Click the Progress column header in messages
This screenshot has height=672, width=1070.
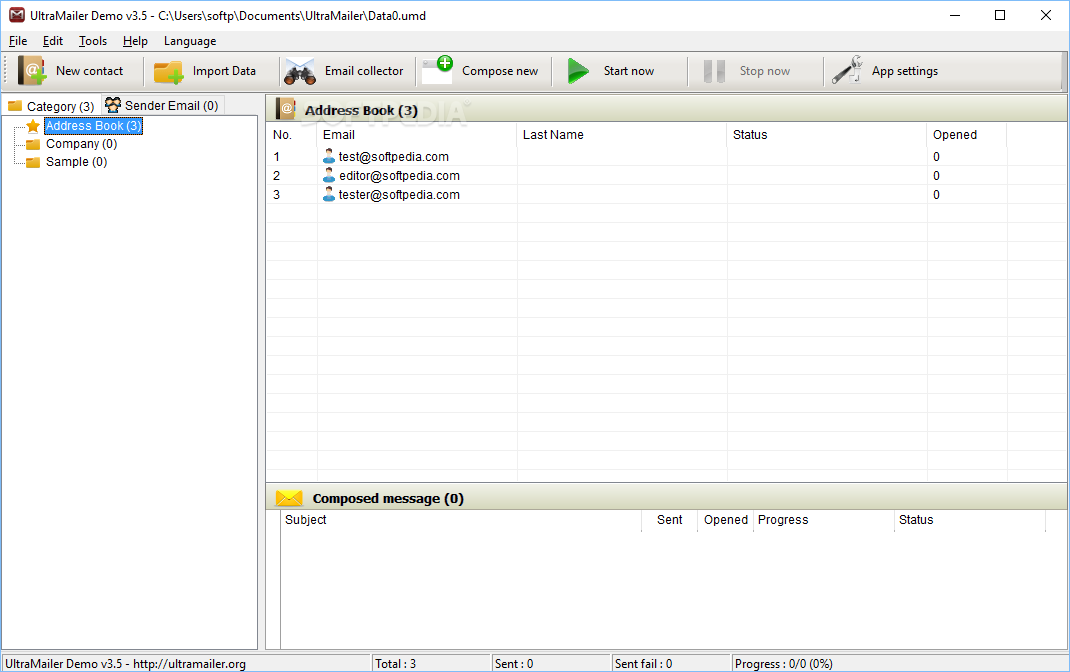[824, 520]
